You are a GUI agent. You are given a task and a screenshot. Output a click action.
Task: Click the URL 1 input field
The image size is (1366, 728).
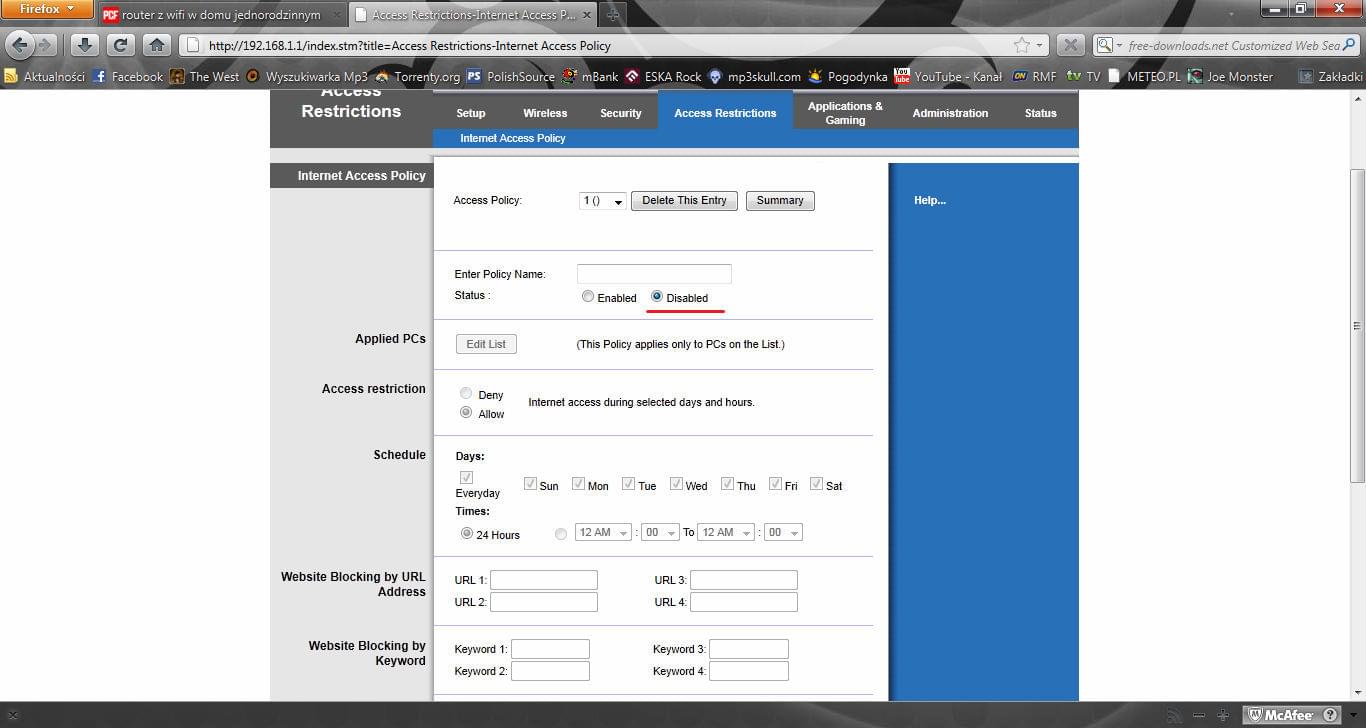[544, 580]
